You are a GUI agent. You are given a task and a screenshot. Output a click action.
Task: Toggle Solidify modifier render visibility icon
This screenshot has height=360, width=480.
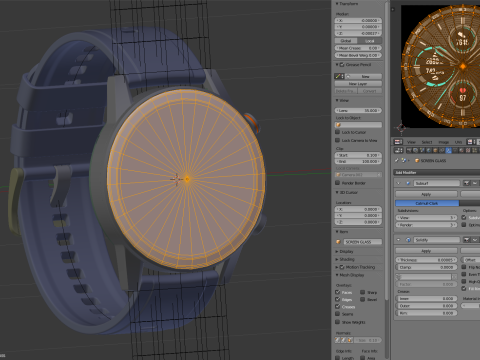[x=467, y=240]
